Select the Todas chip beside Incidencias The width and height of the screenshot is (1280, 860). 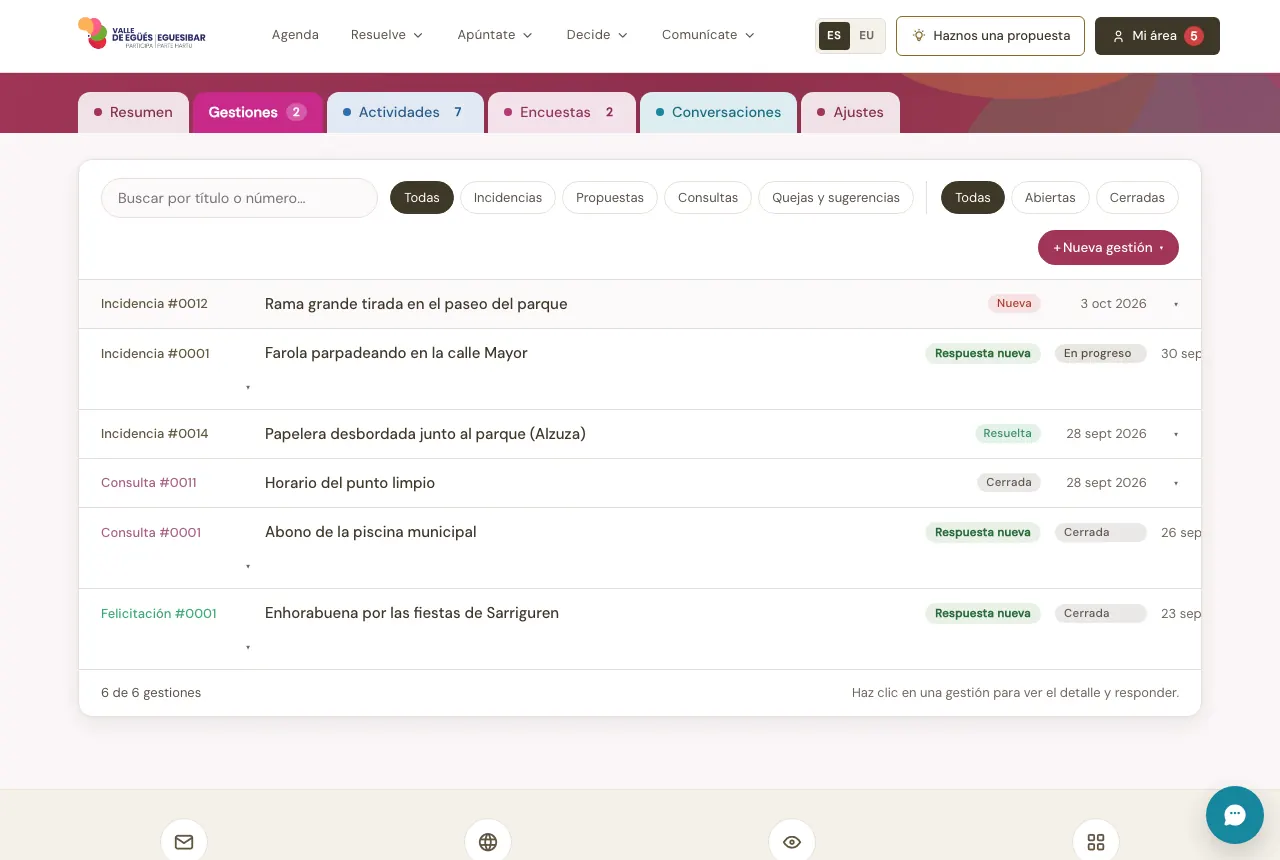pyautogui.click(x=422, y=198)
